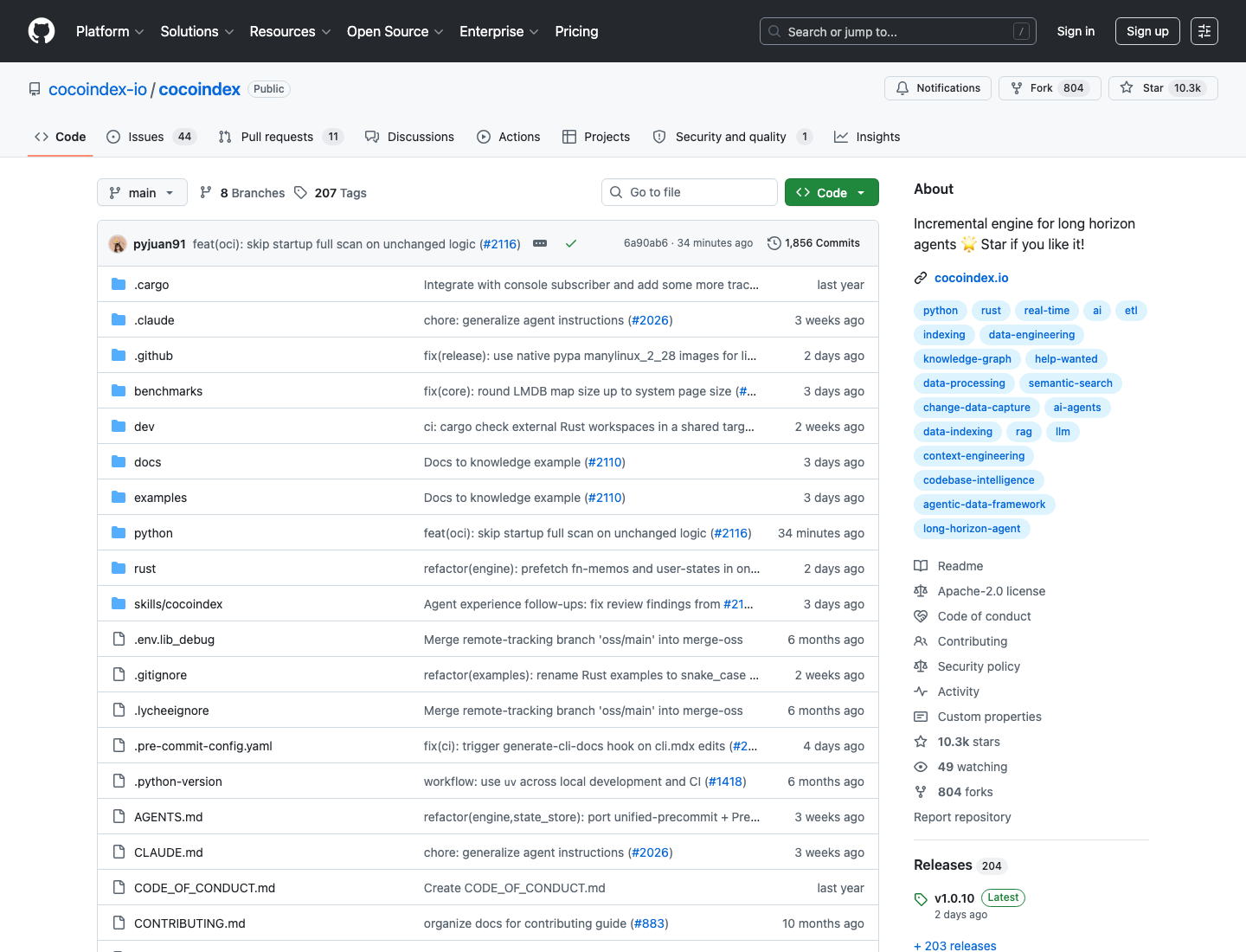
Task: Open the green Code dropdown button
Action: [x=832, y=192]
